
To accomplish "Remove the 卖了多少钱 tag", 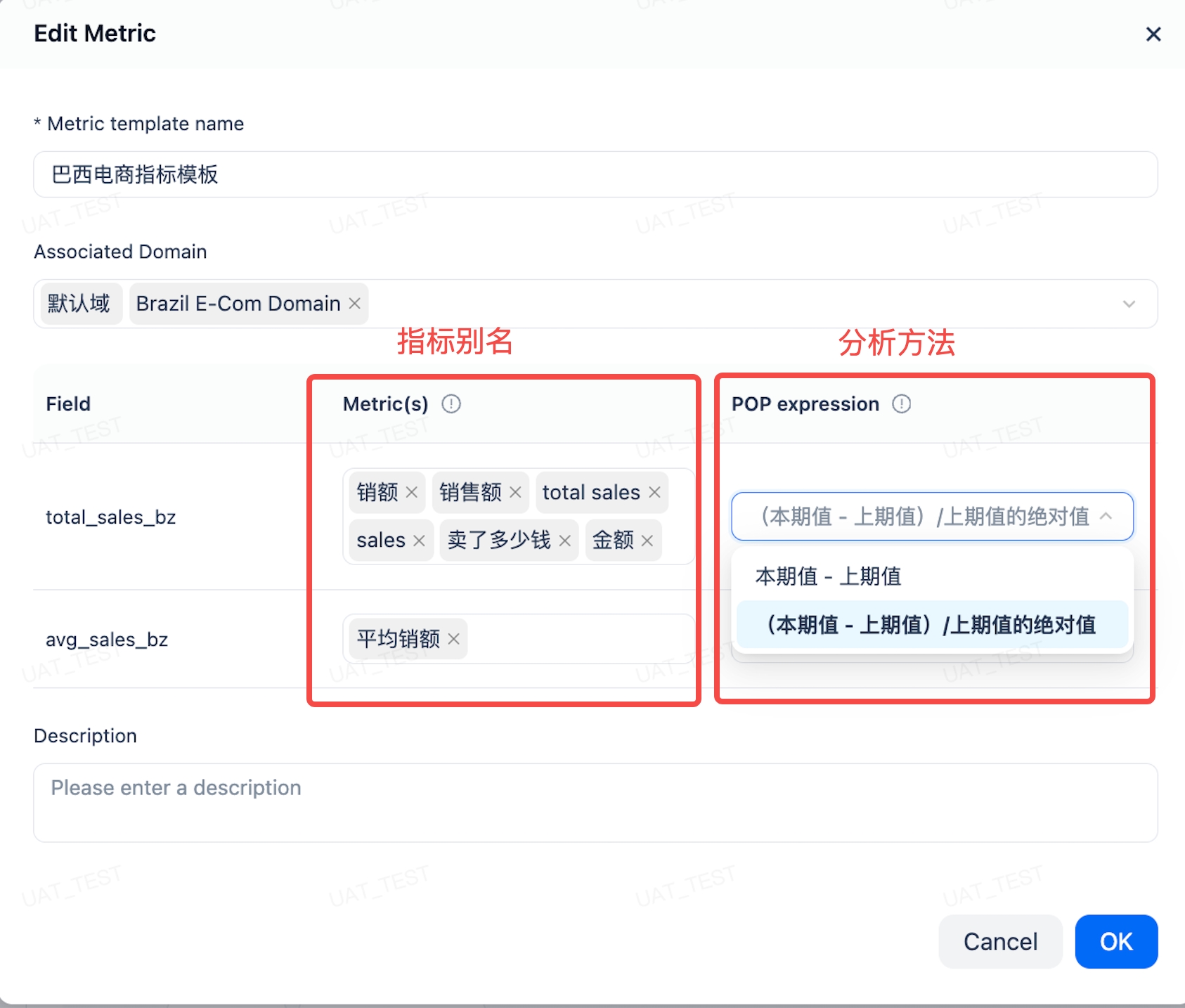I will pyautogui.click(x=564, y=541).
